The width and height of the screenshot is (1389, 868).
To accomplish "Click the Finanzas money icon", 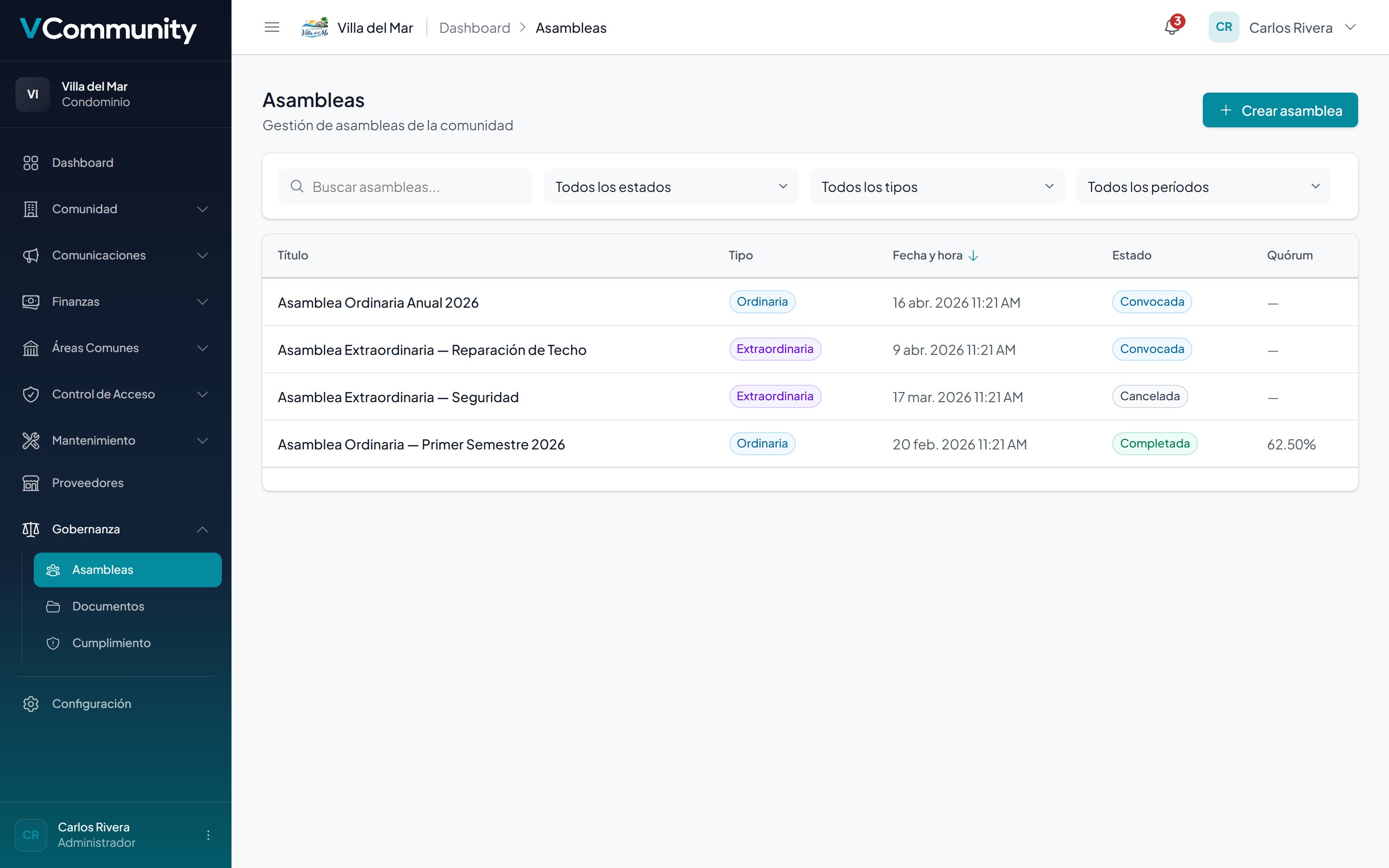I will pyautogui.click(x=30, y=301).
